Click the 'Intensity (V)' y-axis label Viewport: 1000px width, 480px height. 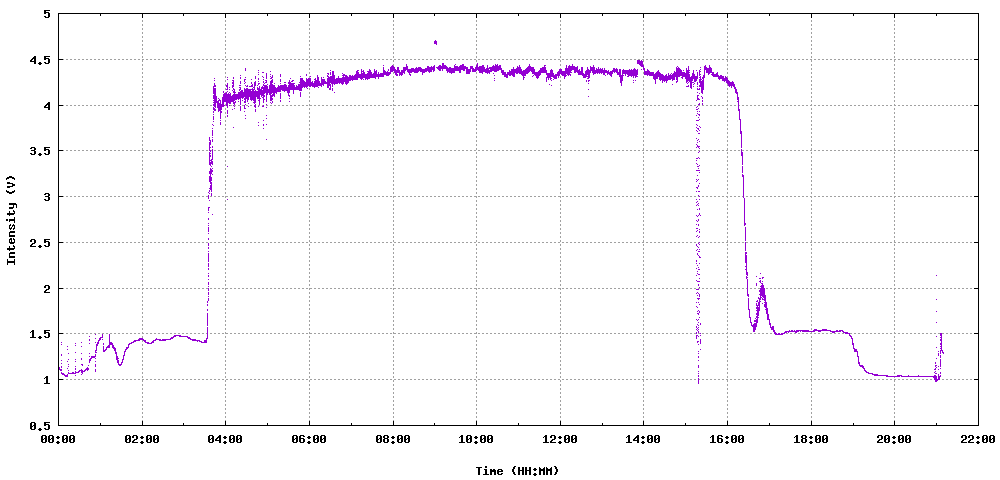pyautogui.click(x=11, y=219)
